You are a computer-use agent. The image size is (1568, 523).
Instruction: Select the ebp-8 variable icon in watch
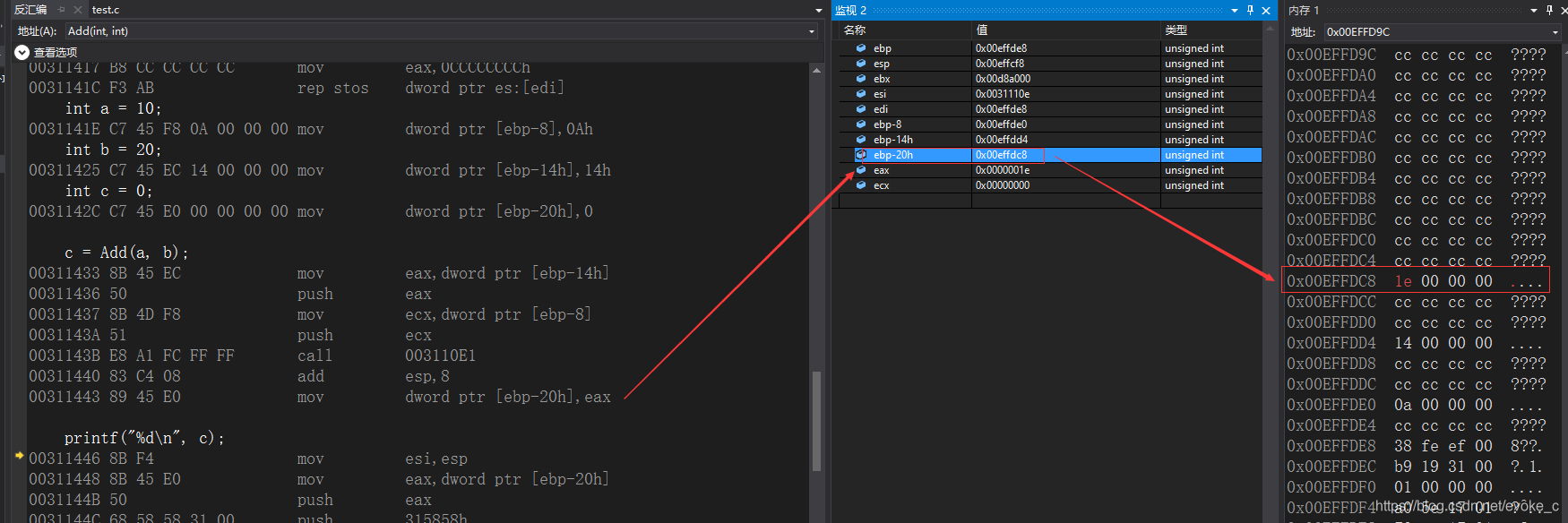click(861, 124)
